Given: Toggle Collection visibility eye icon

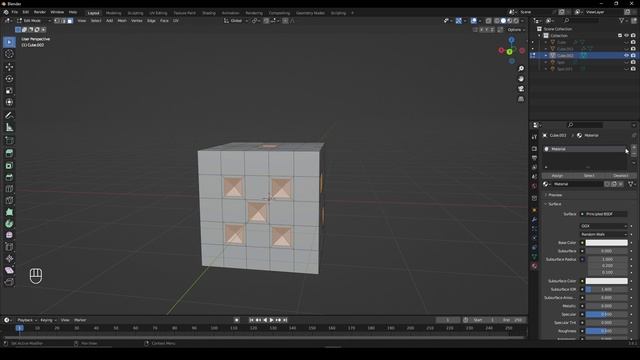Looking at the screenshot, I should click(x=627, y=36).
